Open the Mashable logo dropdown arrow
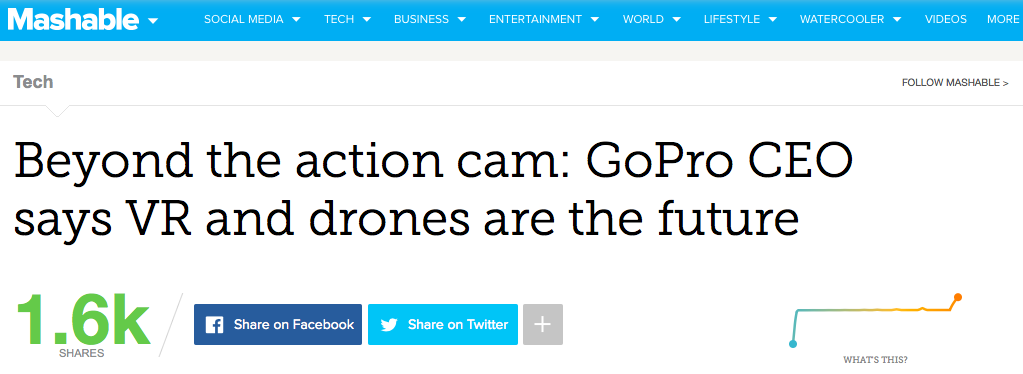Screen dimensions: 1023x374 pyautogui.click(x=153, y=21)
